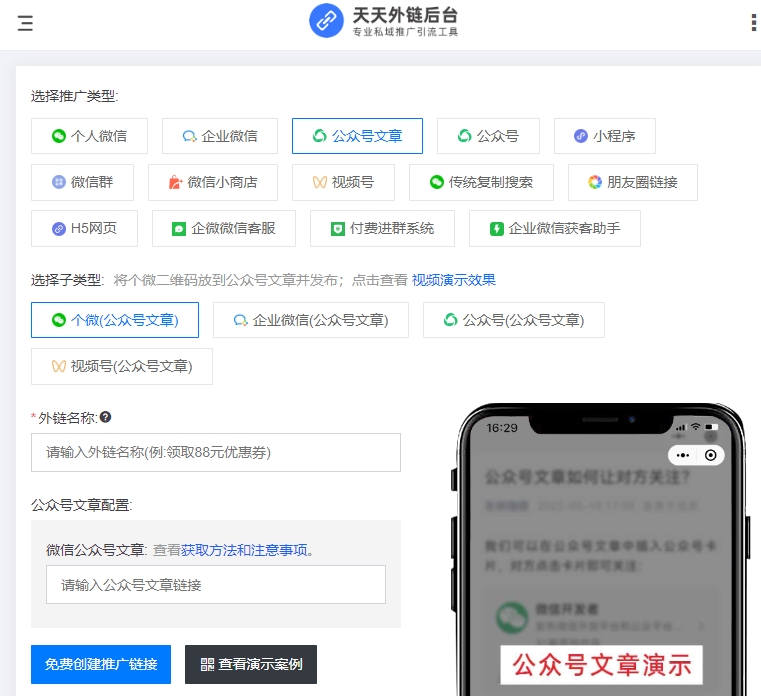The height and width of the screenshot is (696, 761).
Task: Click the phone preview capsule close-circle icon
Action: [711, 455]
